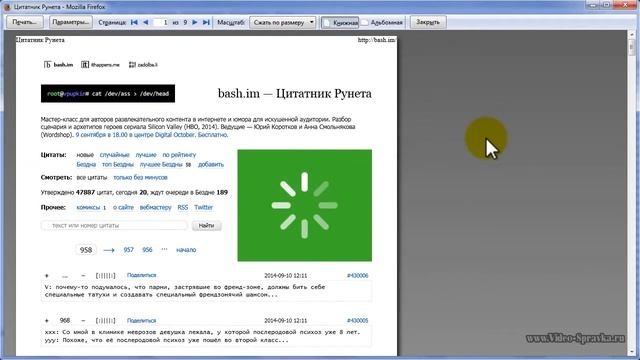The image size is (640, 360).
Task: Click the zadolba.li icon on page
Action: (x=132, y=64)
